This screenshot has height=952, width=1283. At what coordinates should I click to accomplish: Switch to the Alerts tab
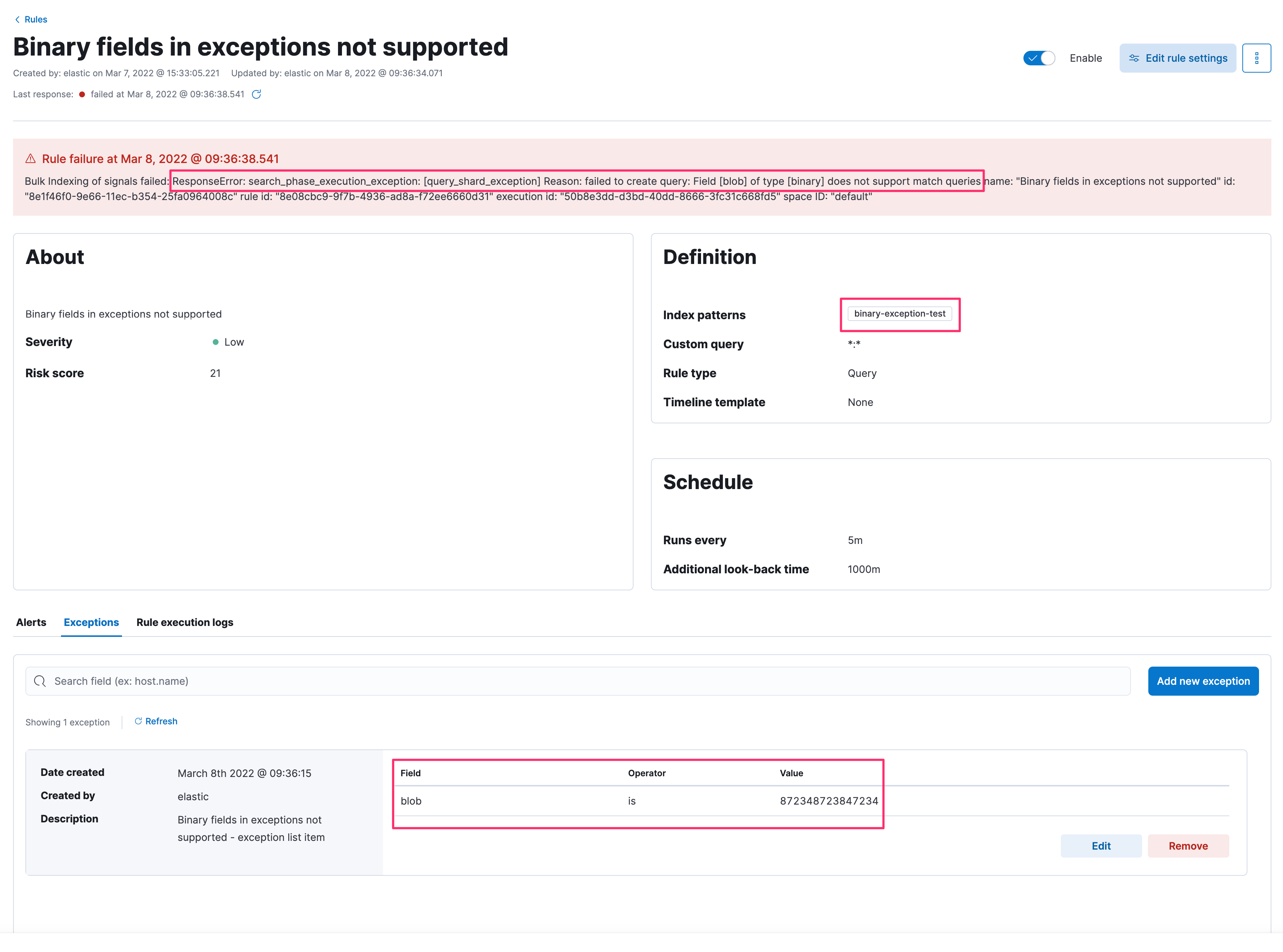point(31,622)
